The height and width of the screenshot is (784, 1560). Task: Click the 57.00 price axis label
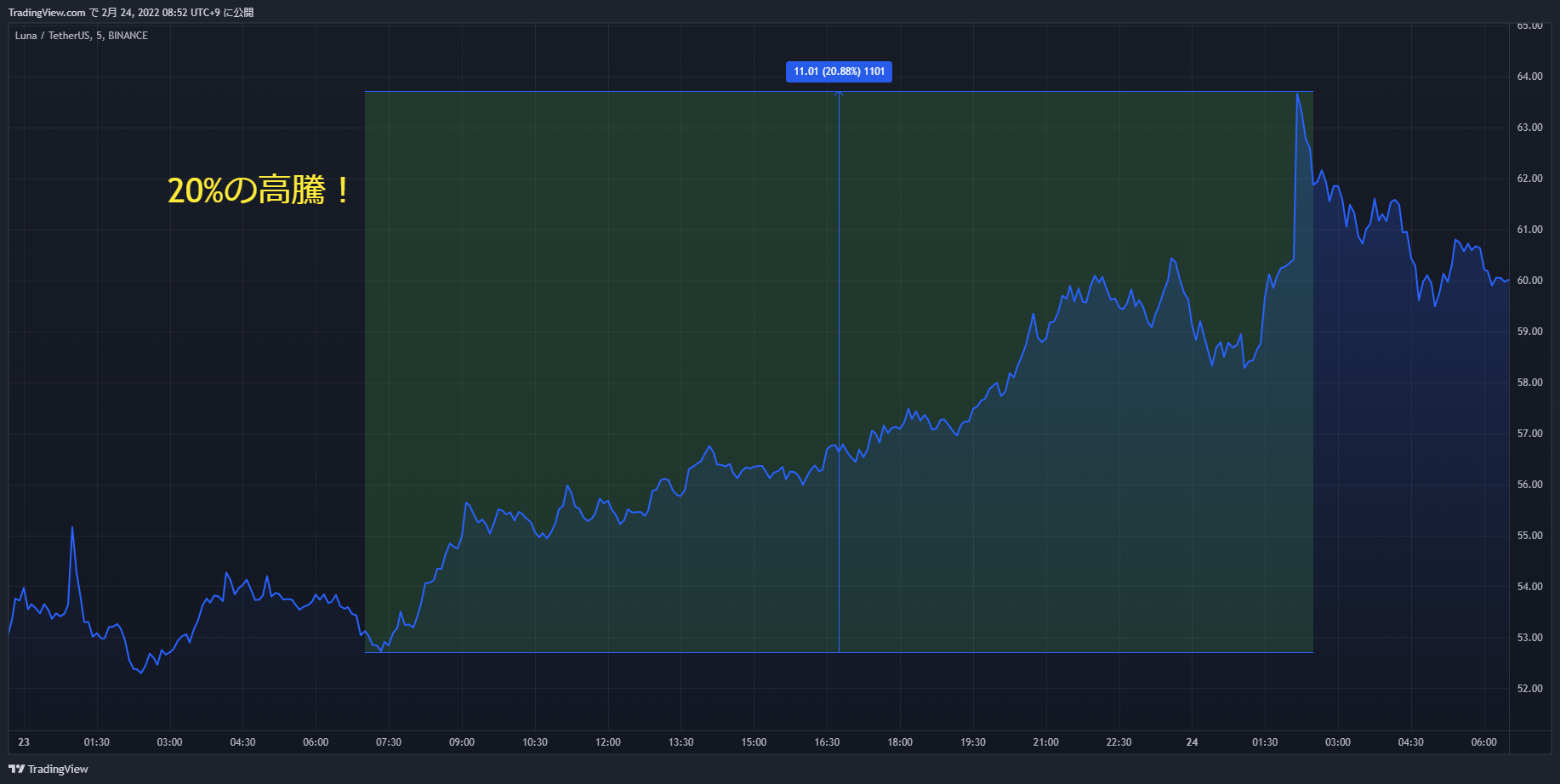point(1529,434)
